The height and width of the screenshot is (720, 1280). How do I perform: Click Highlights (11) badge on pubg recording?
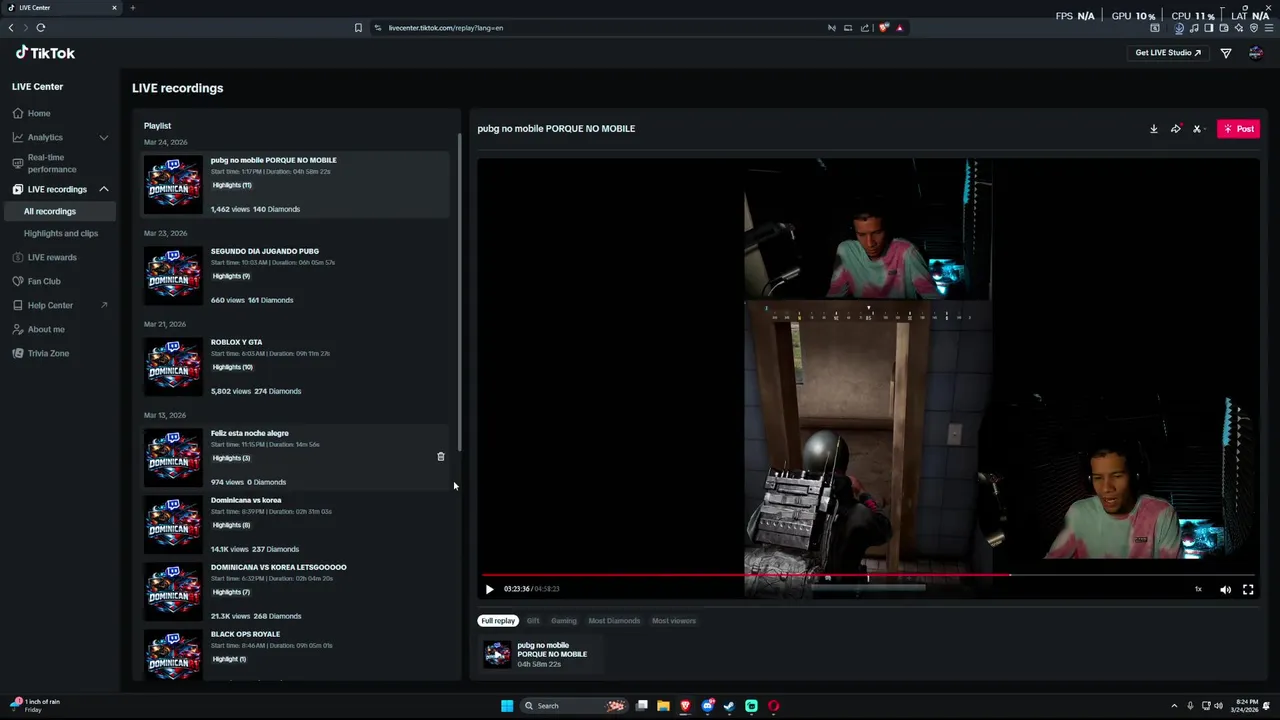tap(232, 185)
